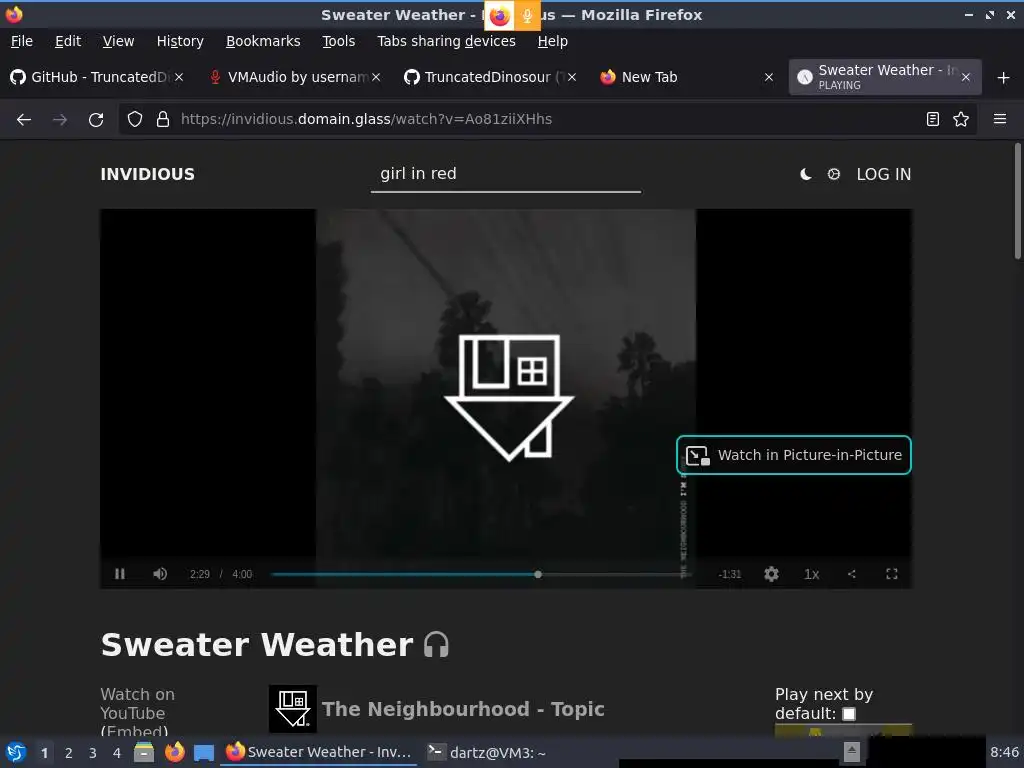Seek on the video progress bar
The height and width of the screenshot is (768, 1024).
(481, 575)
